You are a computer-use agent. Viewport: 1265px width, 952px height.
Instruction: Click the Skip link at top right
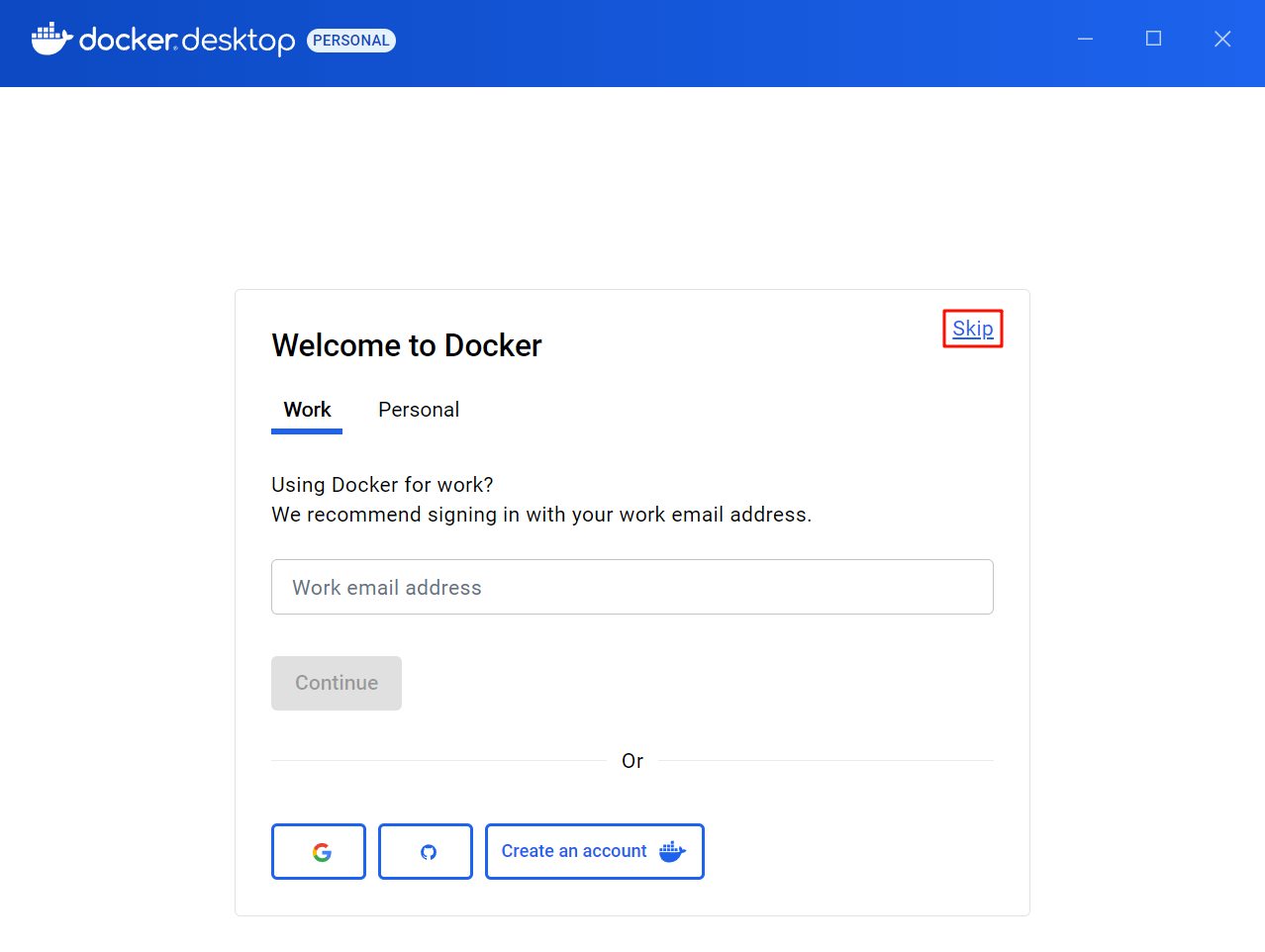[971, 328]
